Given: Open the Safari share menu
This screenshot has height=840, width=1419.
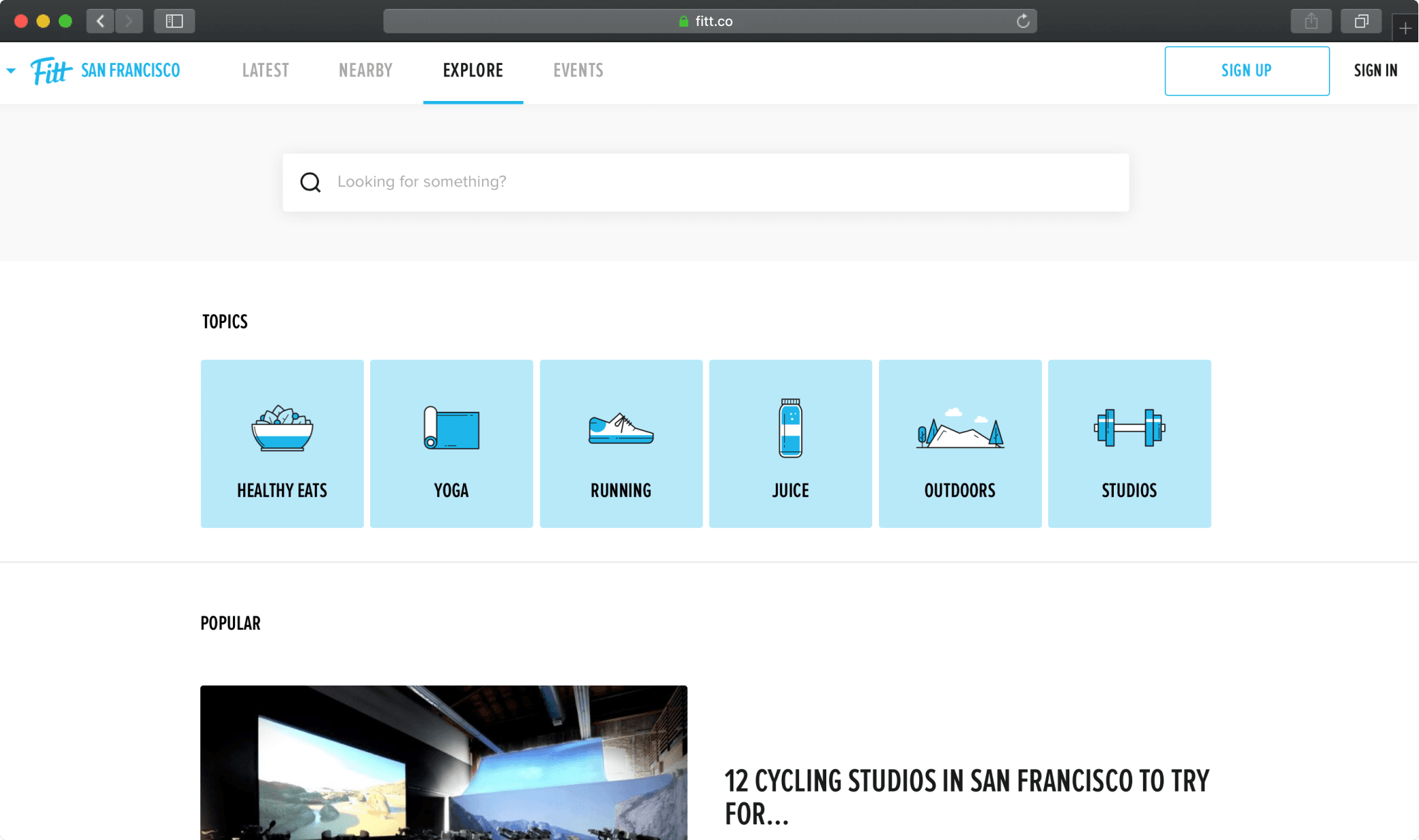Looking at the screenshot, I should point(1310,21).
